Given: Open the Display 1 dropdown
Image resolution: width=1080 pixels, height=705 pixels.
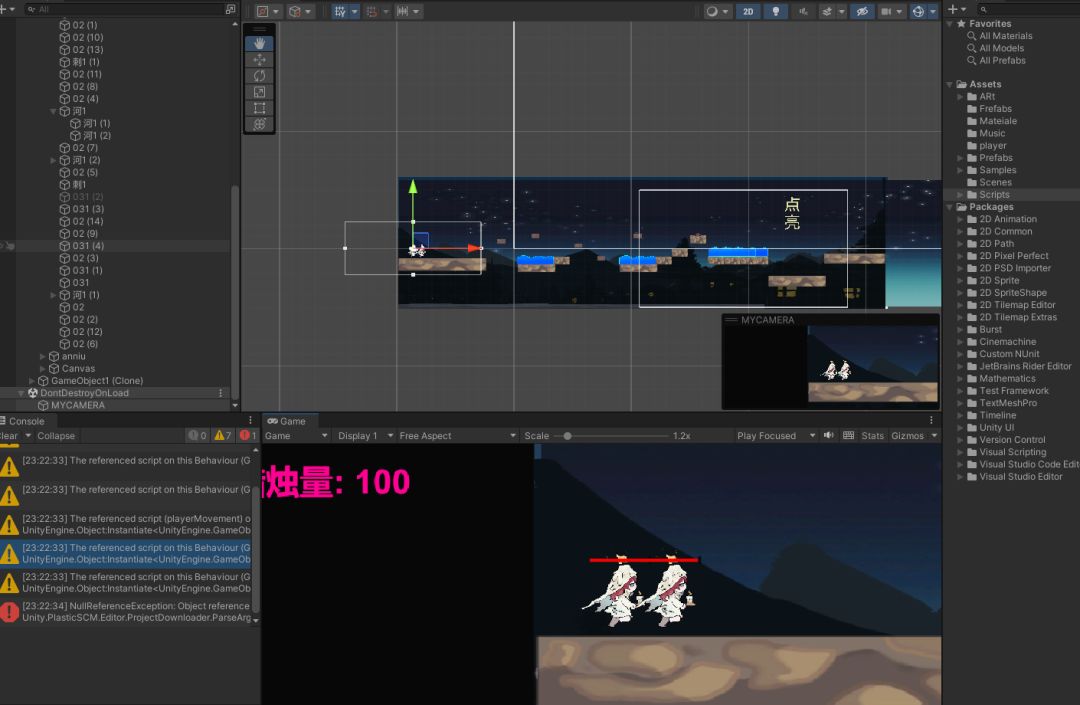Looking at the screenshot, I should tap(365, 436).
